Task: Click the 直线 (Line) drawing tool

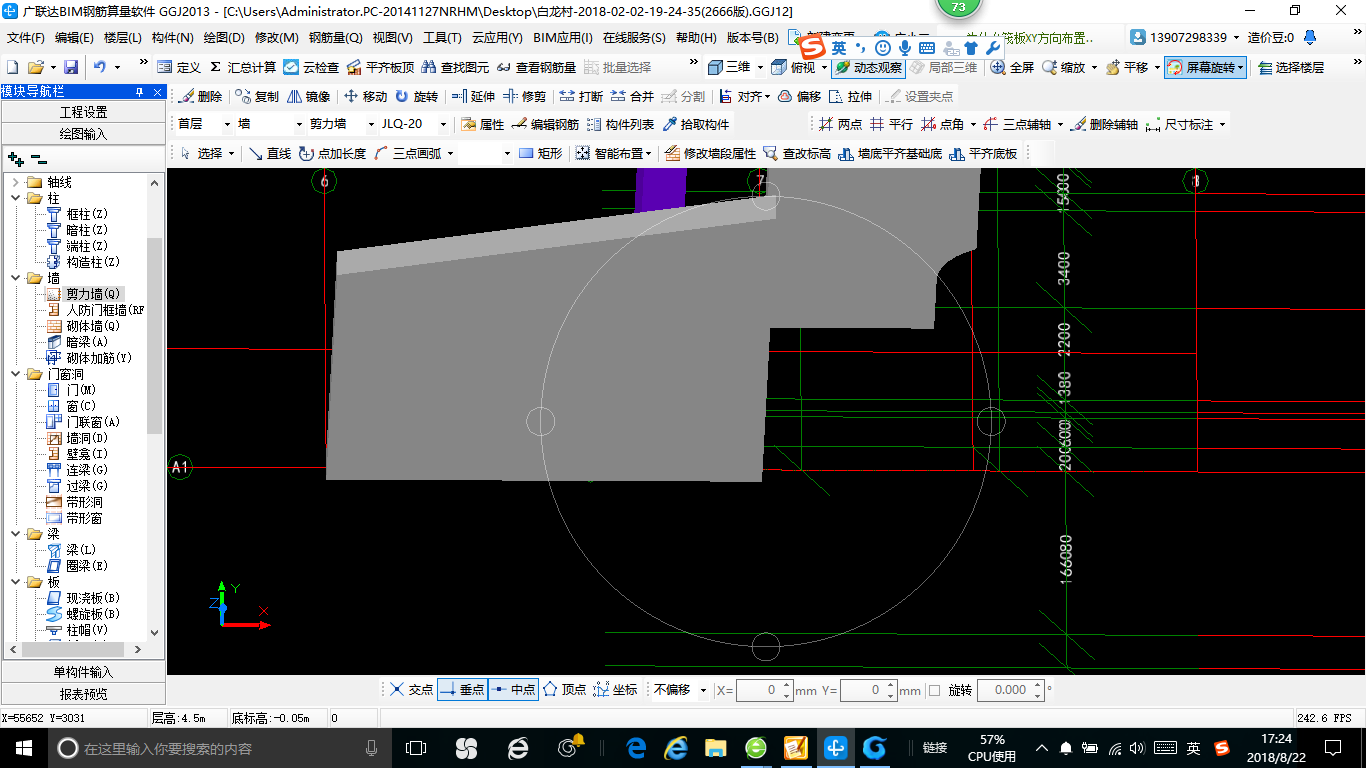Action: pos(269,153)
